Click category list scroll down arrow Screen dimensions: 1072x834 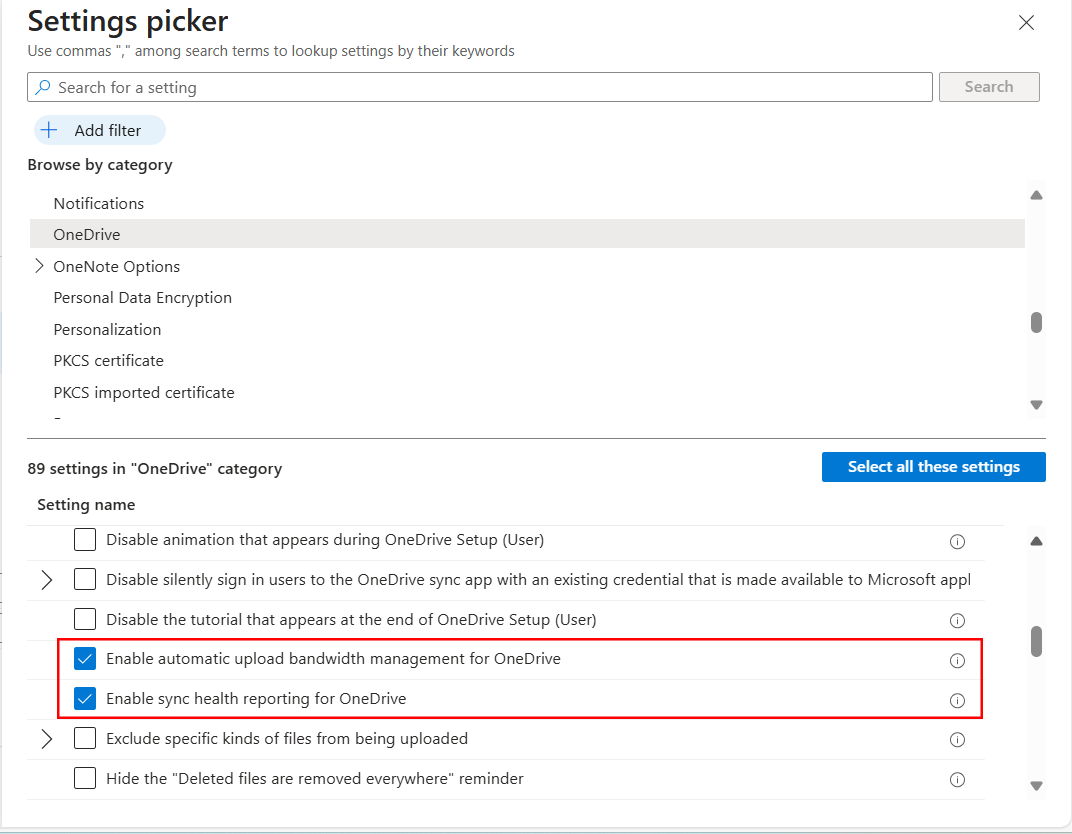(x=1036, y=405)
